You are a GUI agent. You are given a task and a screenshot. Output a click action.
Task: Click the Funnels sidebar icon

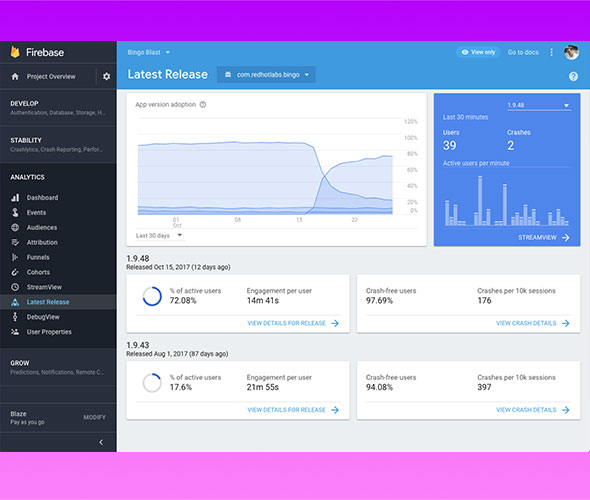coord(15,257)
